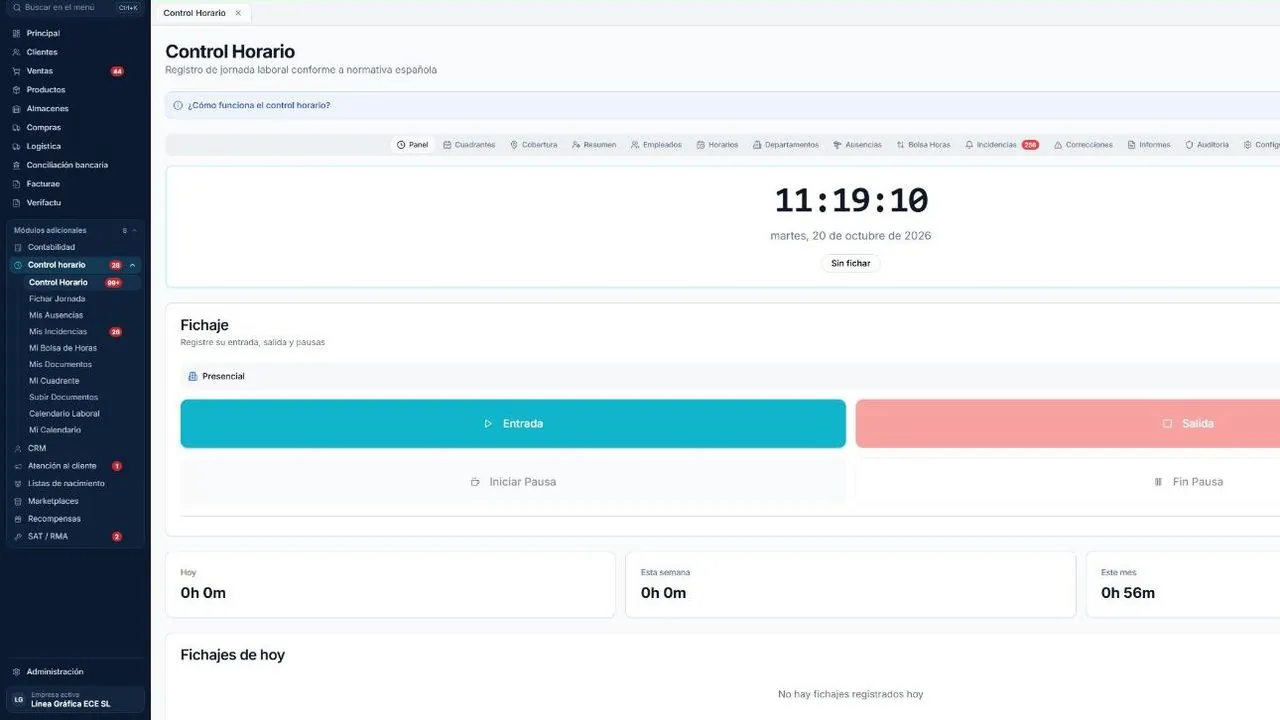
Task: Open Mis Ausencias in sidebar submenu
Action: [x=56, y=315]
